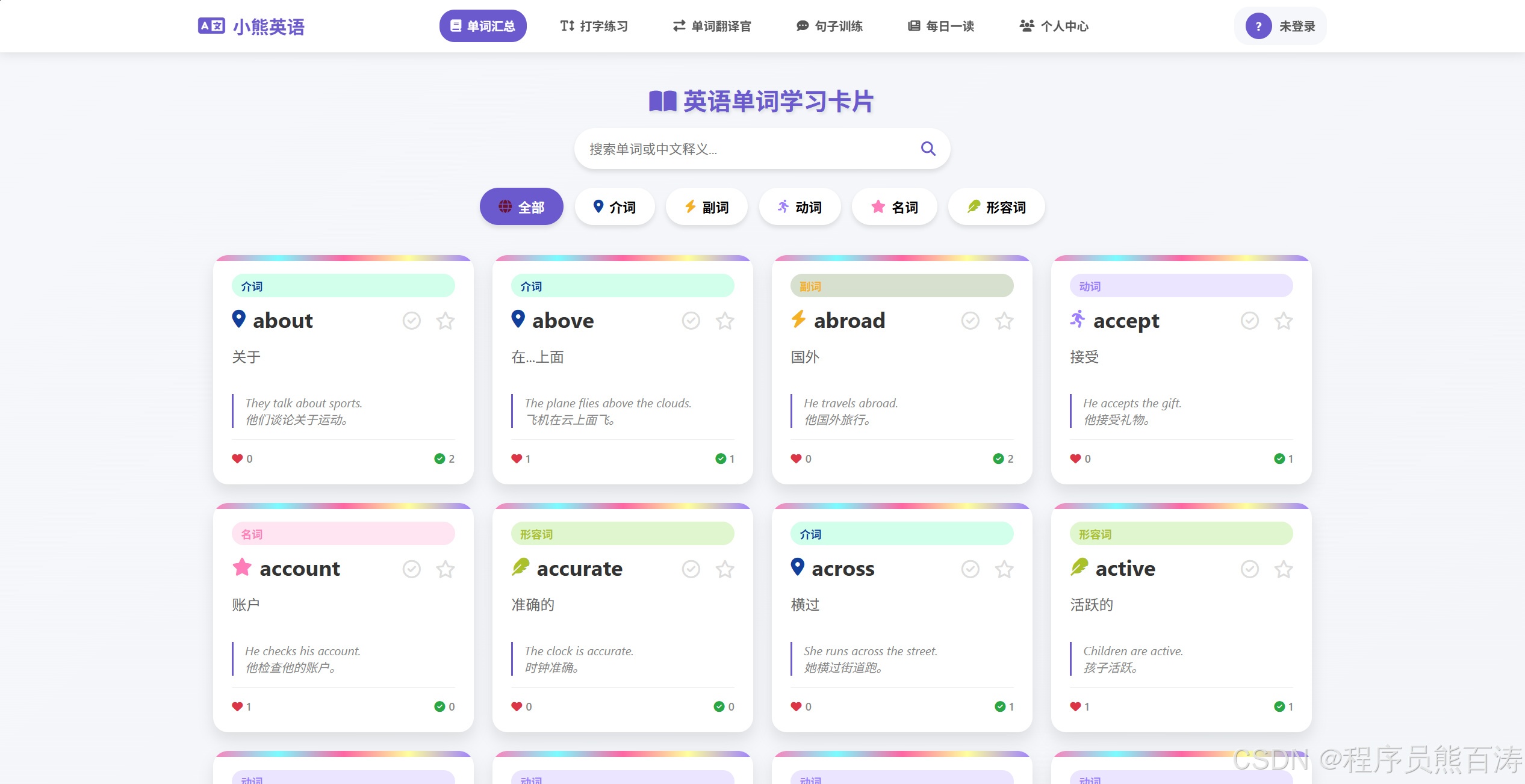Select the 全部 filter
1525x784 pixels.
pyautogui.click(x=521, y=207)
